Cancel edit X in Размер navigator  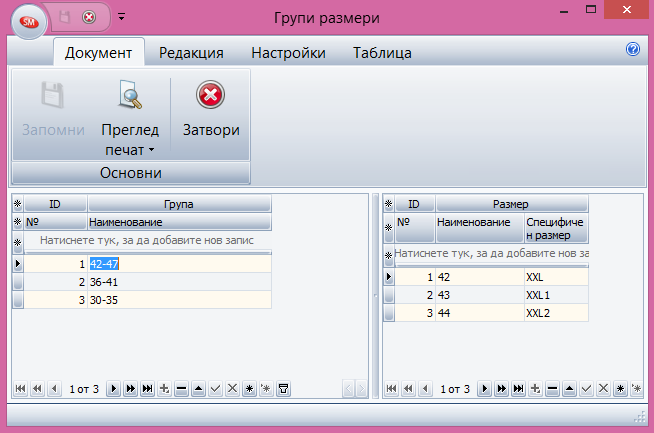point(603,389)
